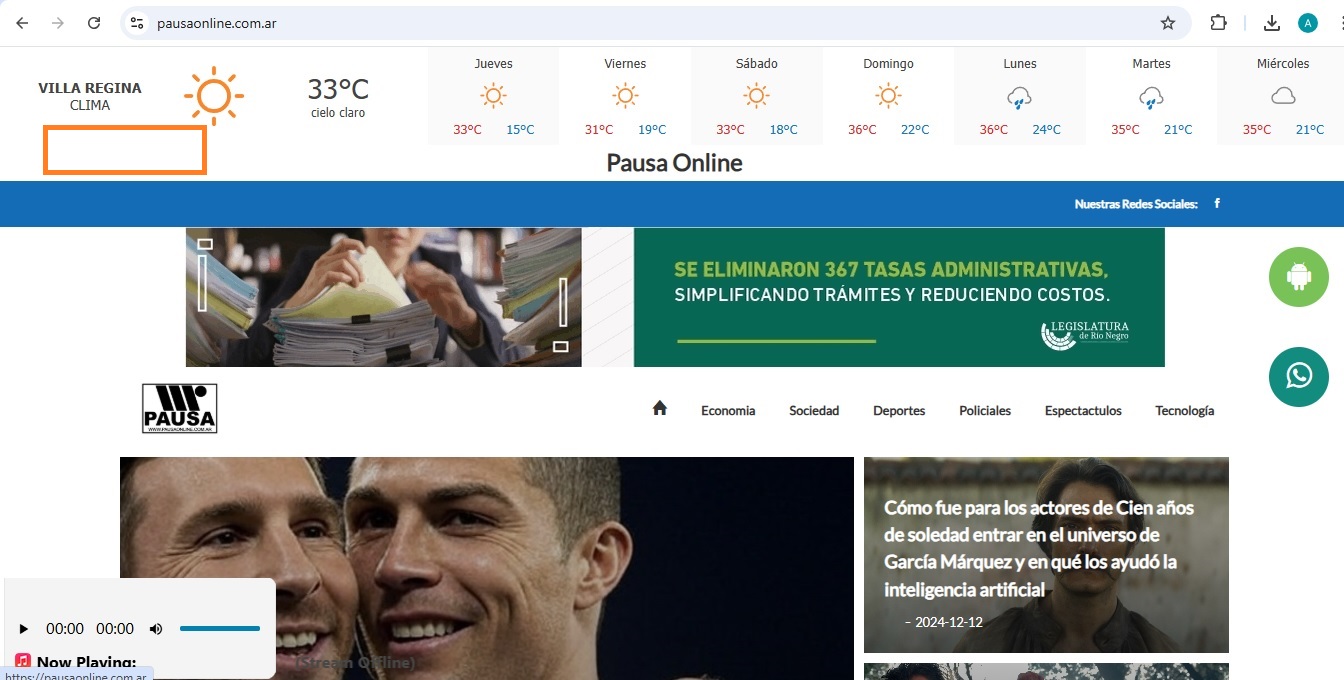Select Policiales in the navigation menu

pyautogui.click(x=984, y=411)
